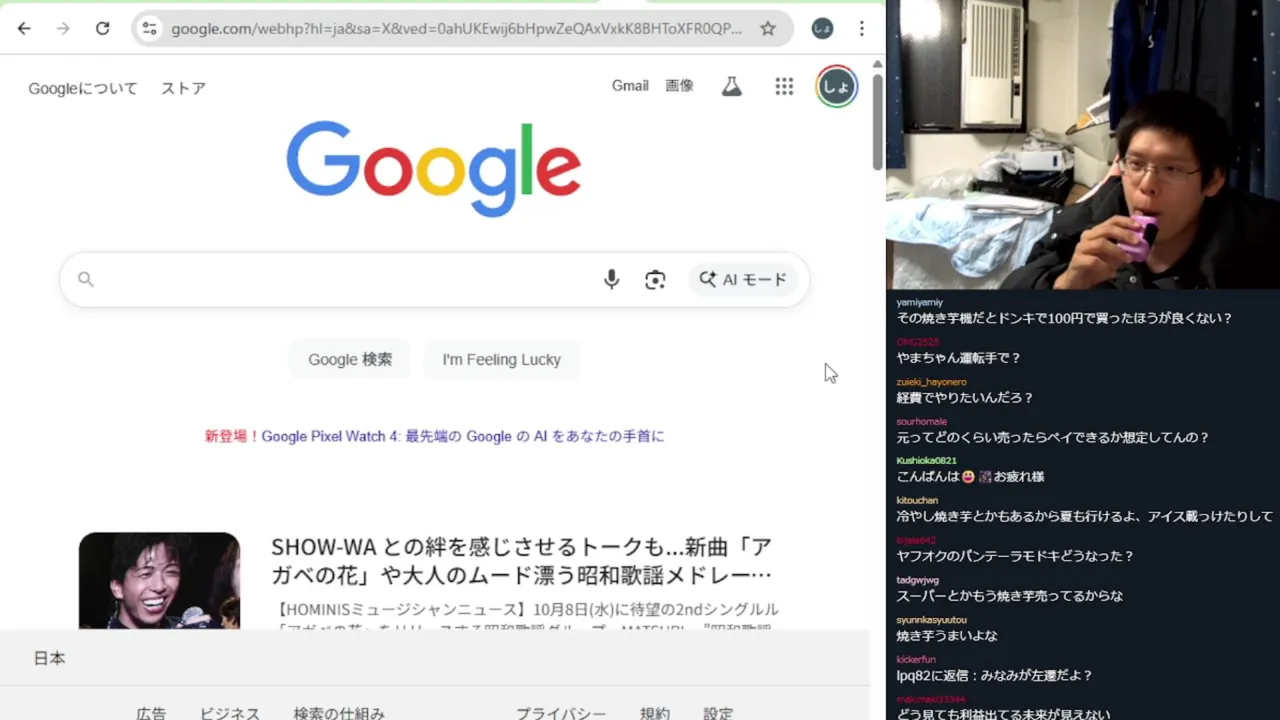Image resolution: width=1280 pixels, height=720 pixels.
Task: Click chat username syunnkasyuutou
Action: tap(931, 620)
